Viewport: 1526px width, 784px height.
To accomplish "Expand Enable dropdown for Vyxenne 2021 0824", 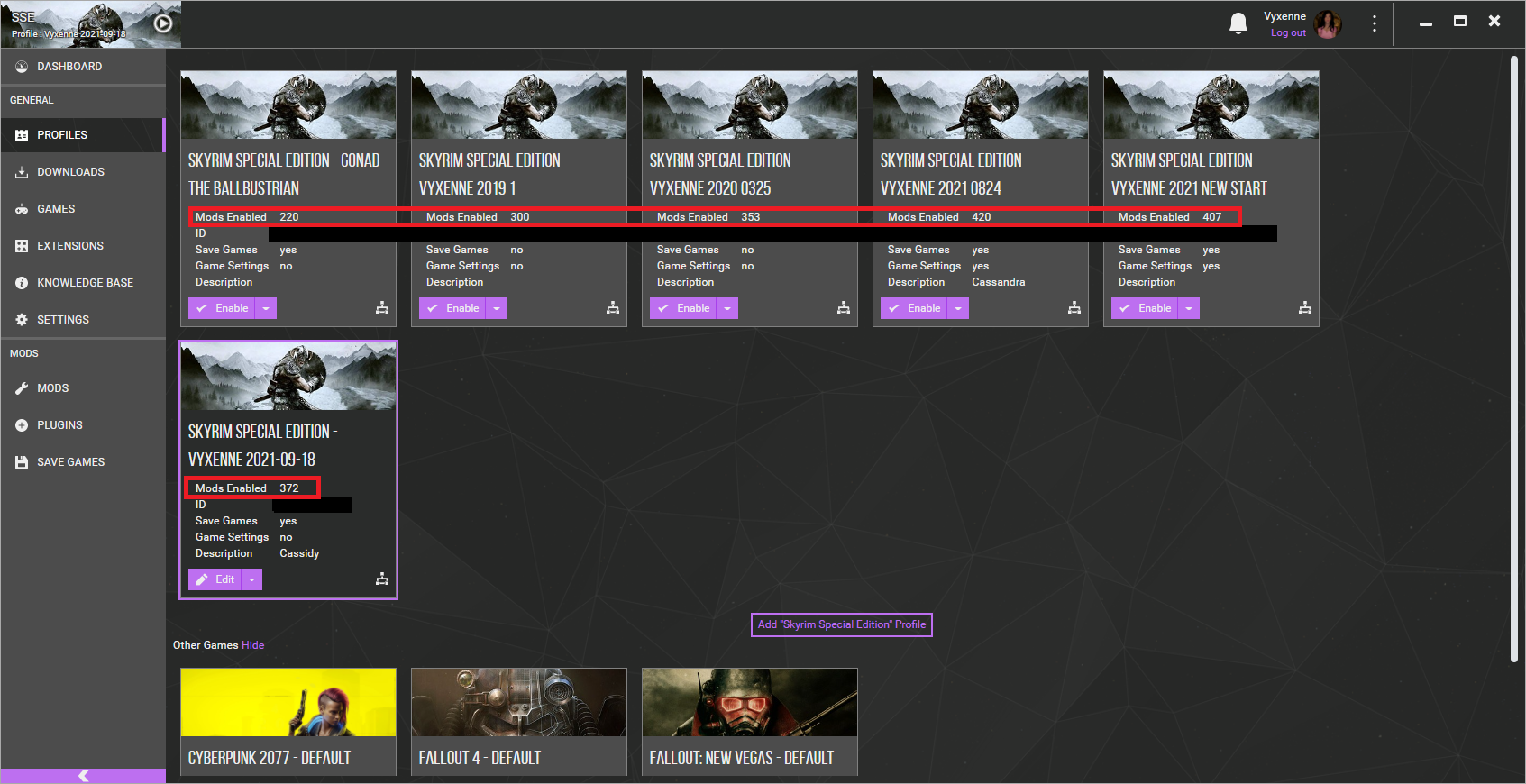I will (958, 308).
